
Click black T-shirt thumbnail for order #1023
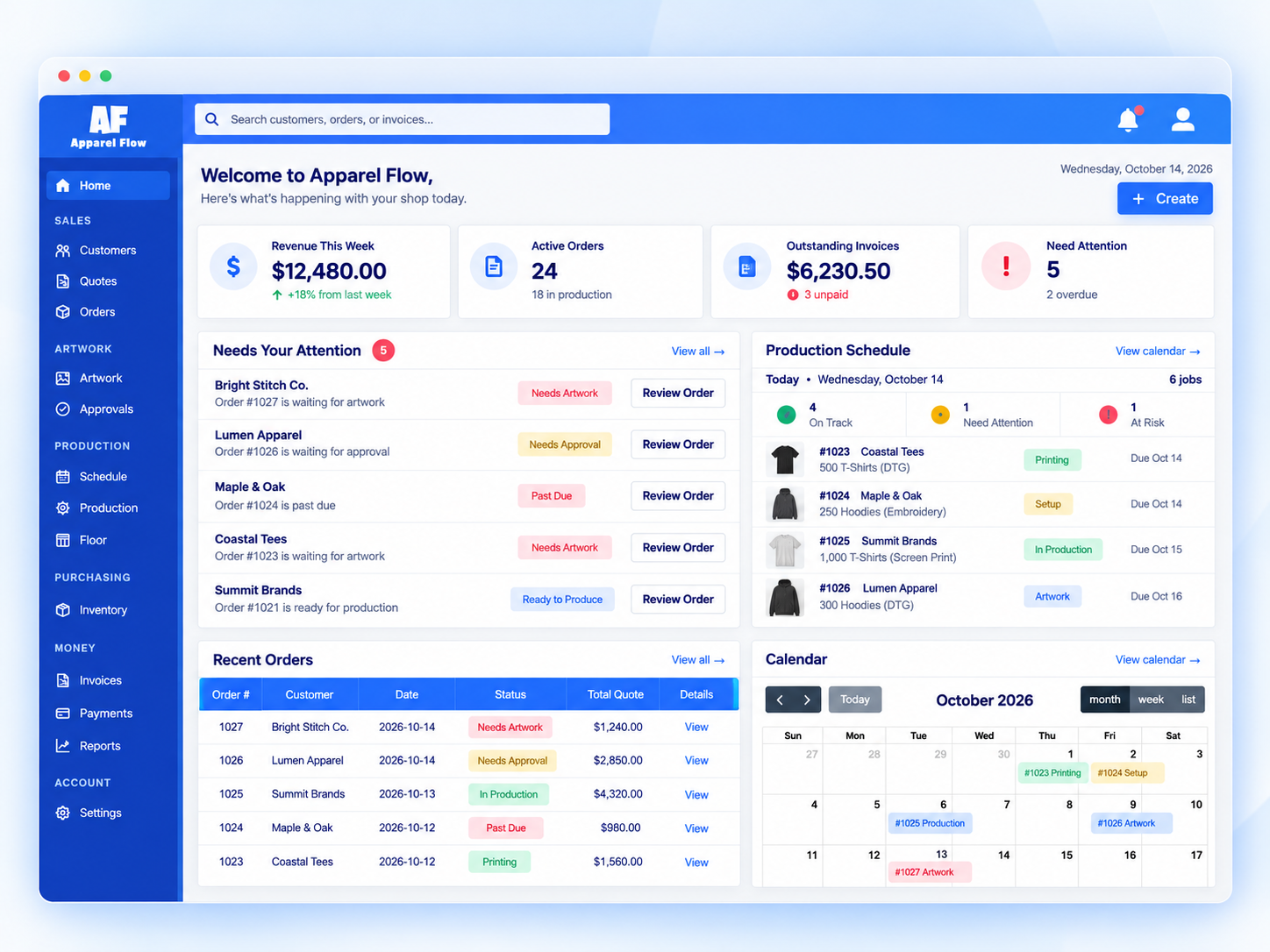click(x=785, y=459)
